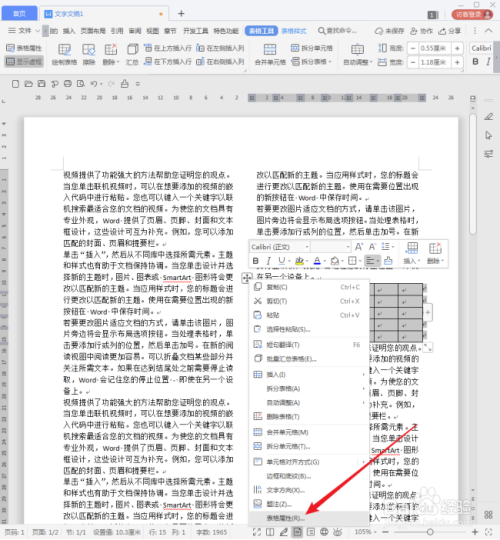The image size is (500, 540).
Task: Click the undo arrow icon
Action: click(x=94, y=84)
